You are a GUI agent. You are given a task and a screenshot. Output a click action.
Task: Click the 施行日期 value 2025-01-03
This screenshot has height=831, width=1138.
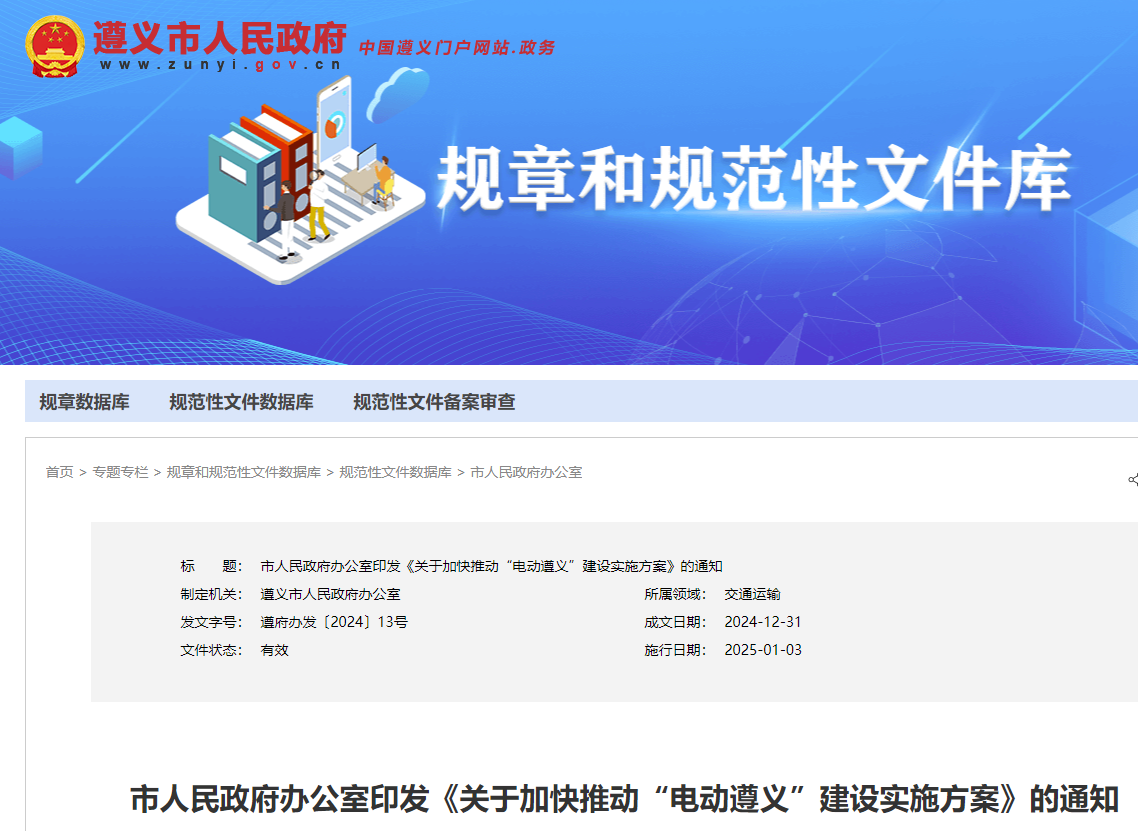click(x=763, y=650)
